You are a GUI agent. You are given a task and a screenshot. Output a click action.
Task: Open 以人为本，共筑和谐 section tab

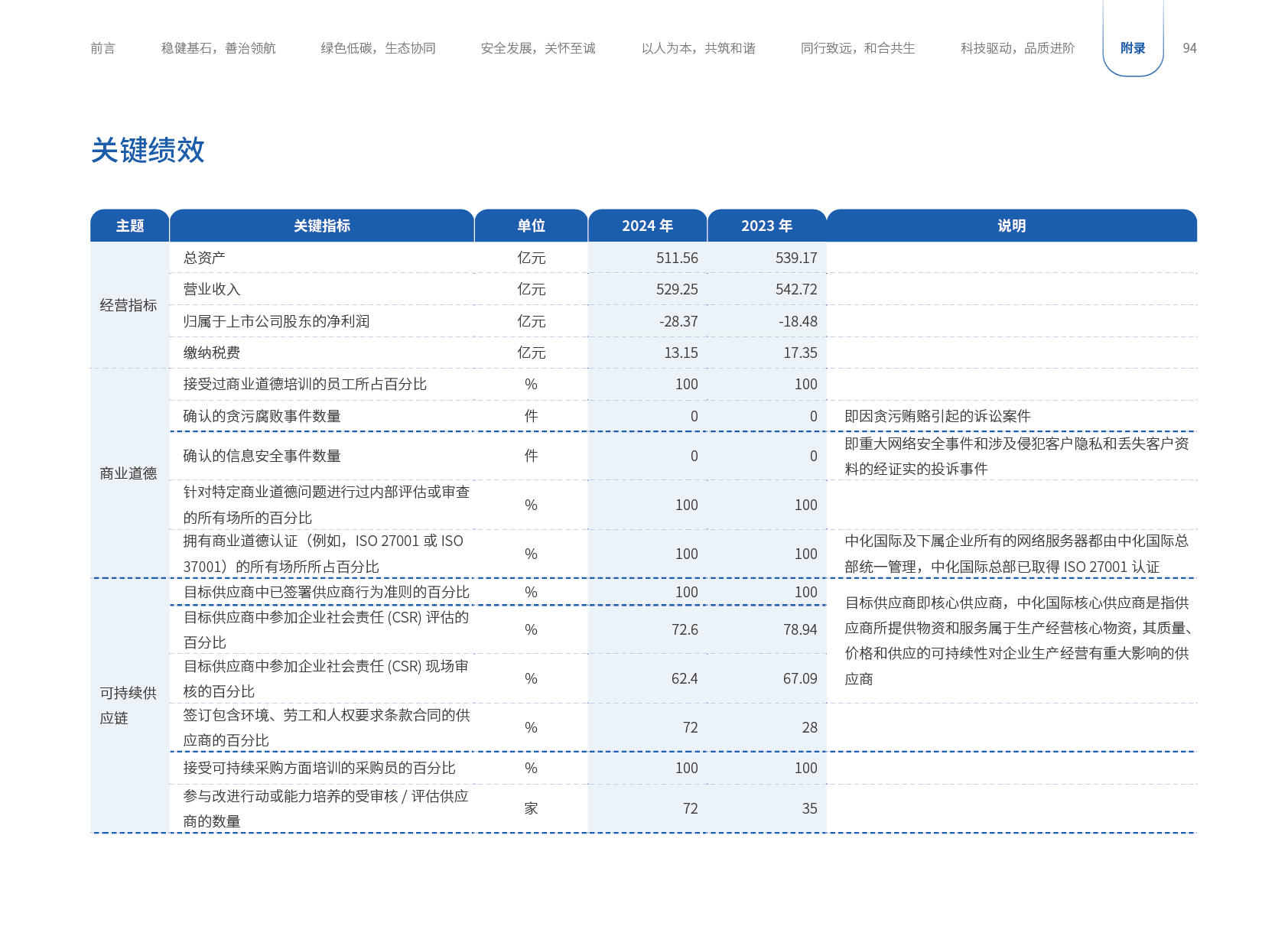pos(698,48)
